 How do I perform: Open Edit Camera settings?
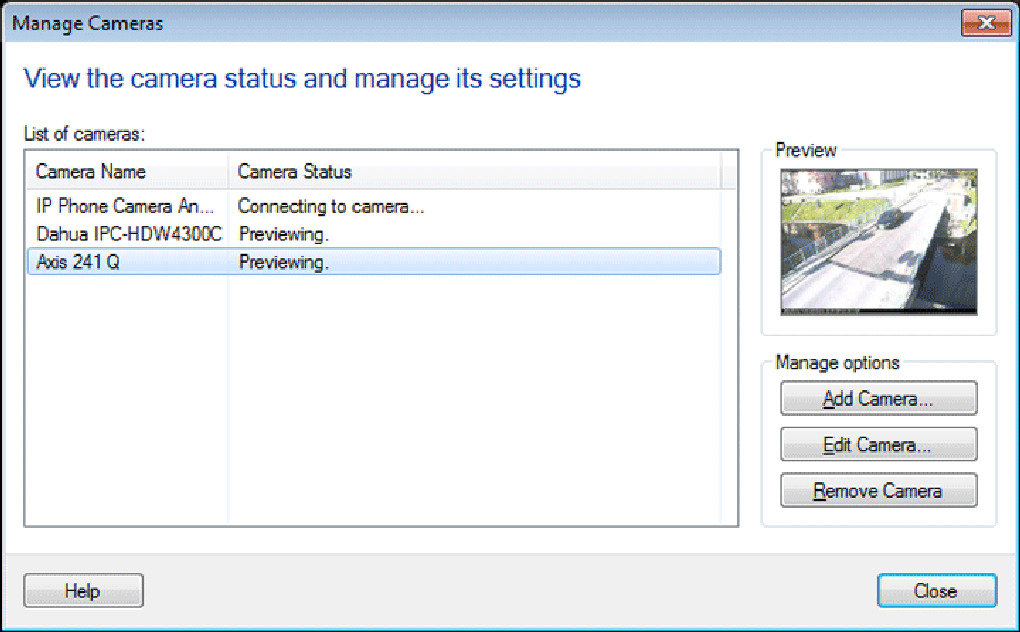[878, 445]
